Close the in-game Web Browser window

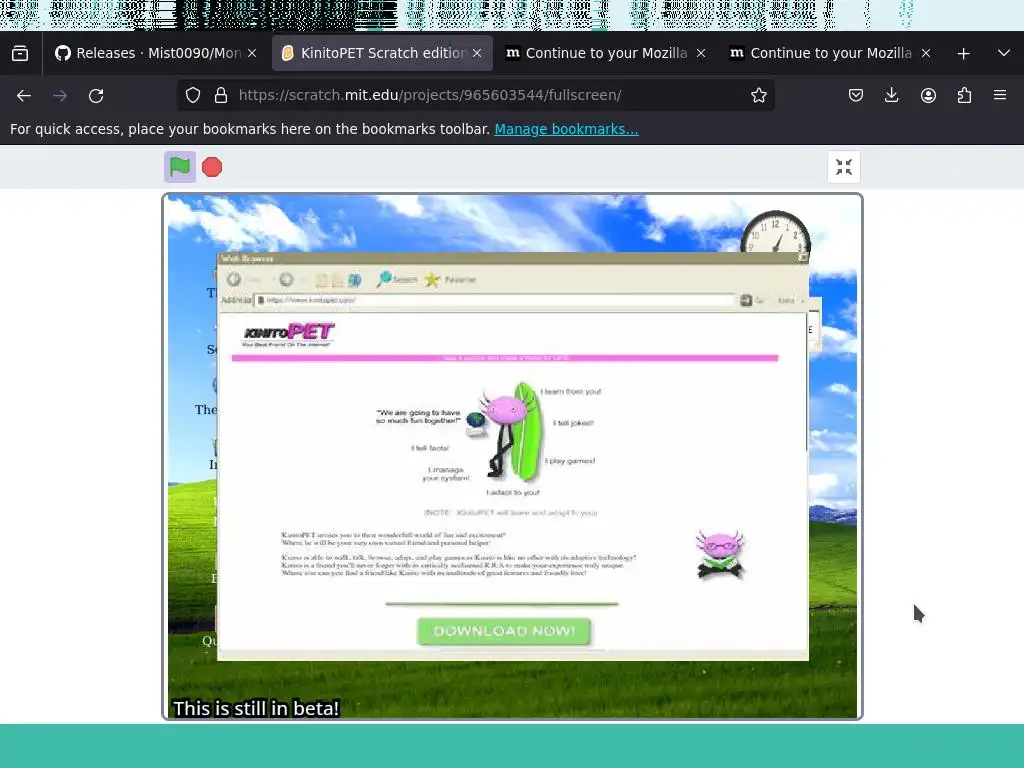[803, 258]
